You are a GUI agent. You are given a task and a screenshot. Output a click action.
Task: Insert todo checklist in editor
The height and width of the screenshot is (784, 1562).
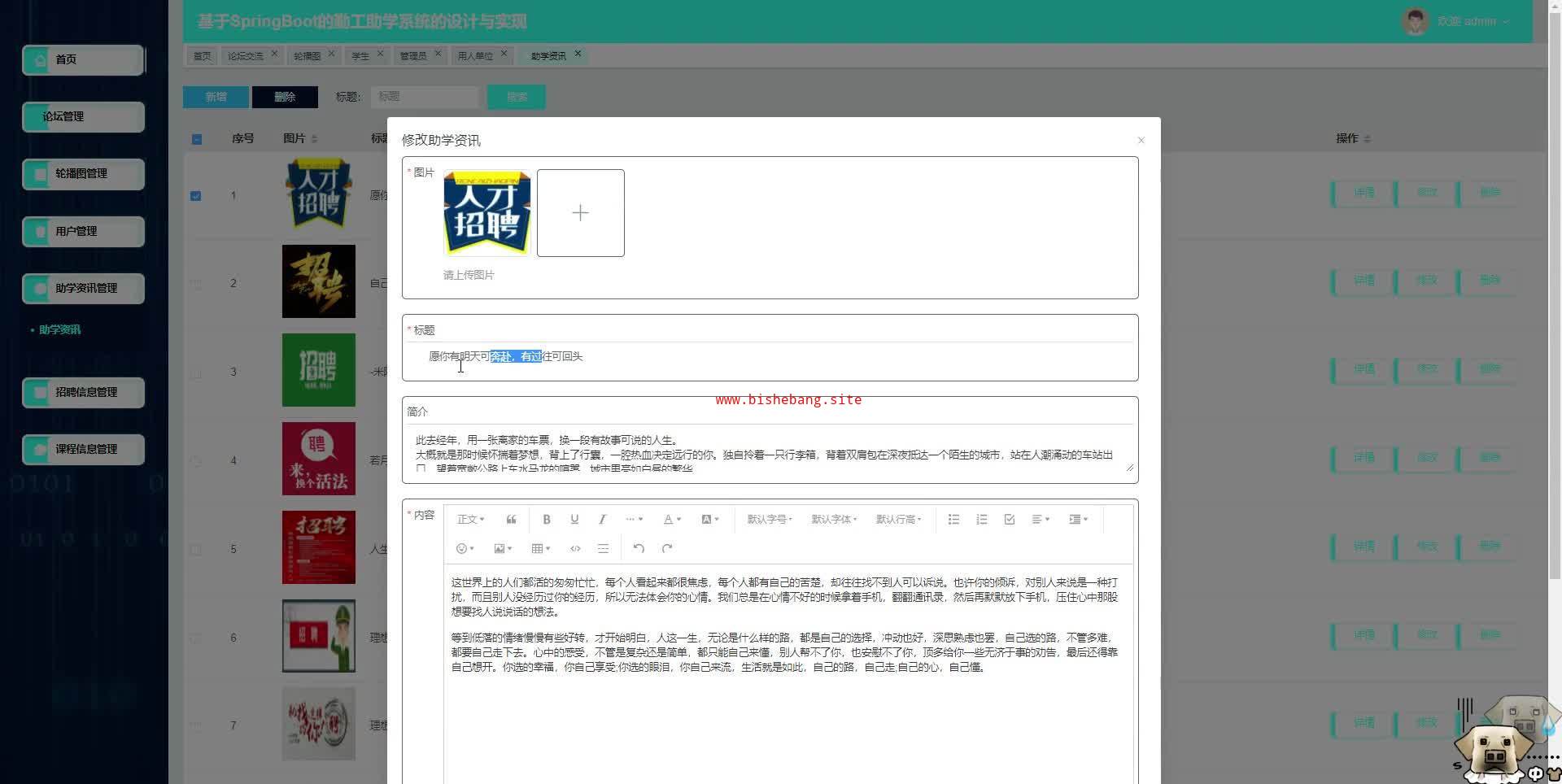click(x=1010, y=520)
